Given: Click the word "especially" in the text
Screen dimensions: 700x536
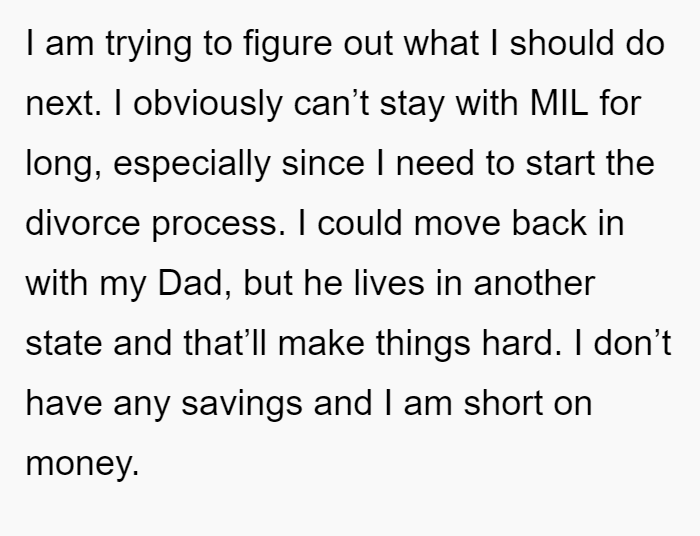Looking at the screenshot, I should tap(192, 165).
